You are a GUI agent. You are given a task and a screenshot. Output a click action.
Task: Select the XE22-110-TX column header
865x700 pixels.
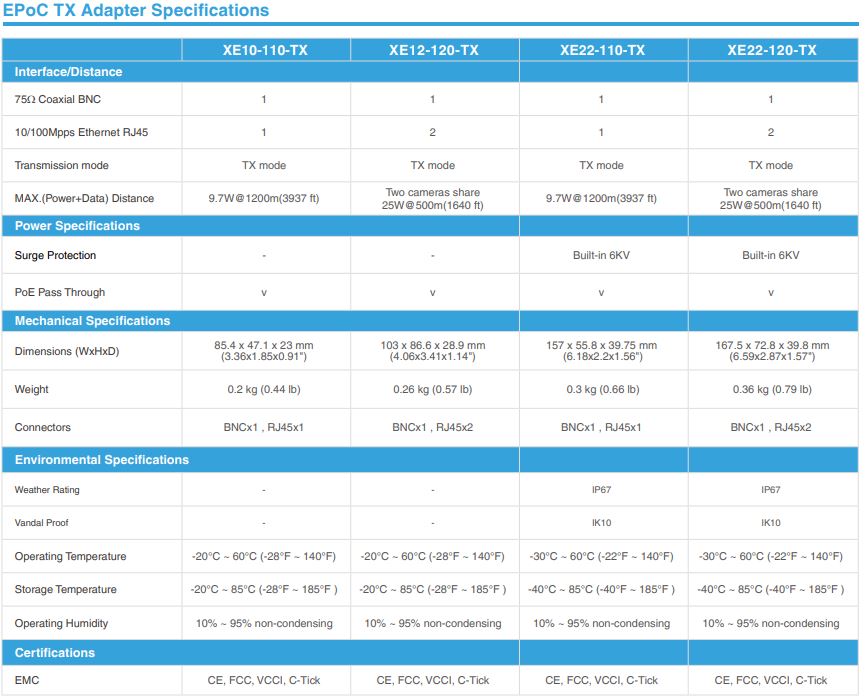pos(602,50)
